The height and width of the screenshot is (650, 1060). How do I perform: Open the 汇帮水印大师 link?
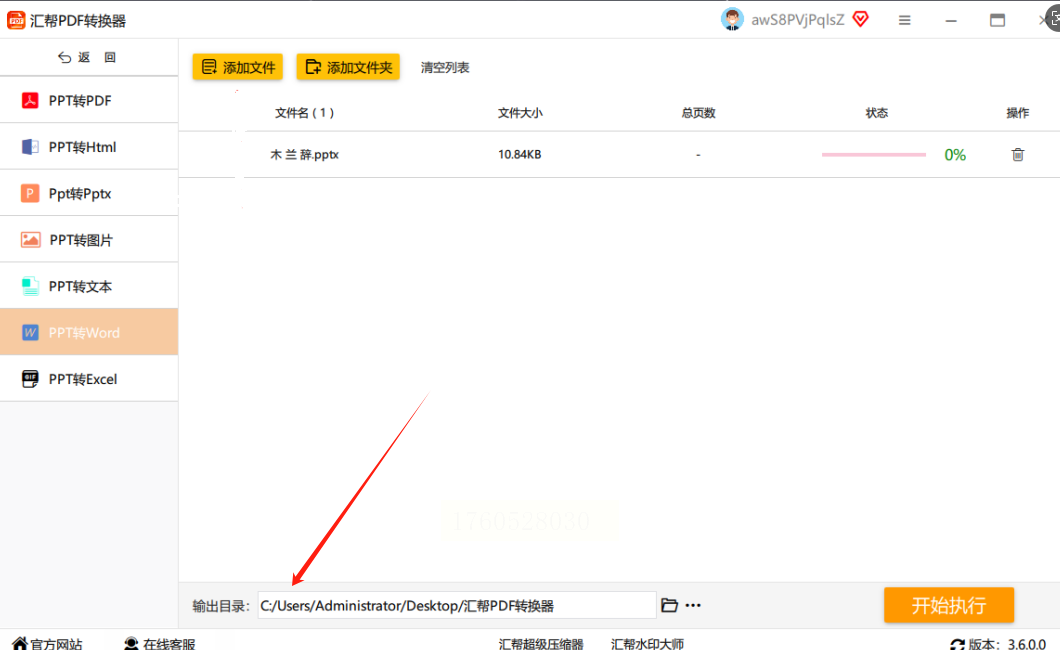[647, 644]
